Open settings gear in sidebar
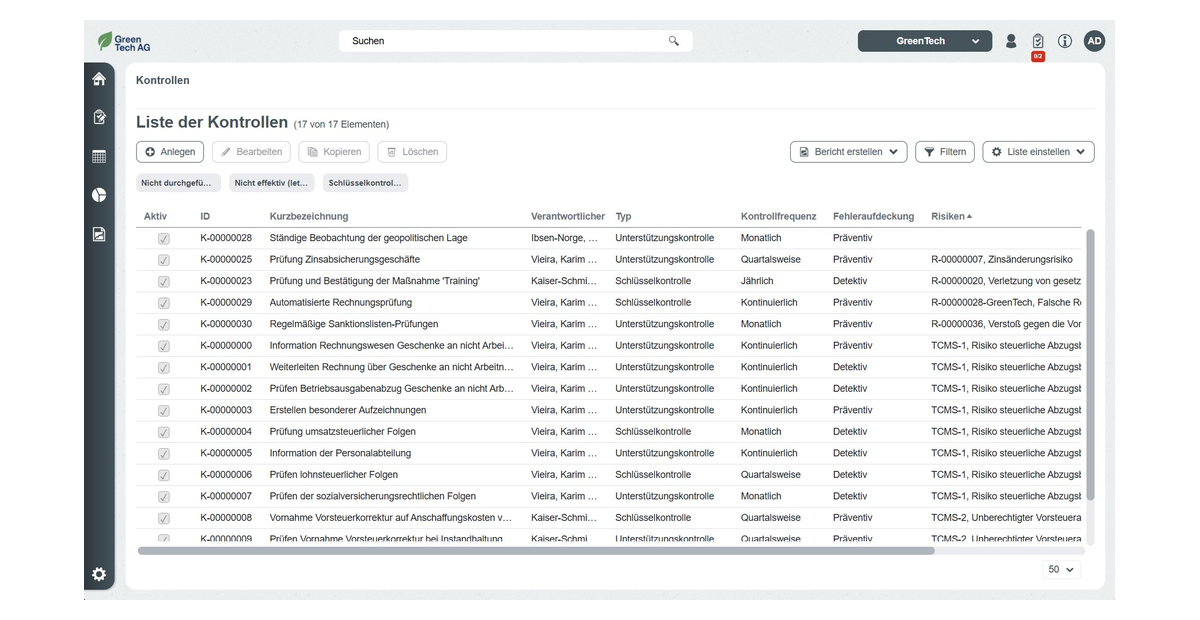Screen dimensions: 1200x620 pyautogui.click(x=99, y=574)
